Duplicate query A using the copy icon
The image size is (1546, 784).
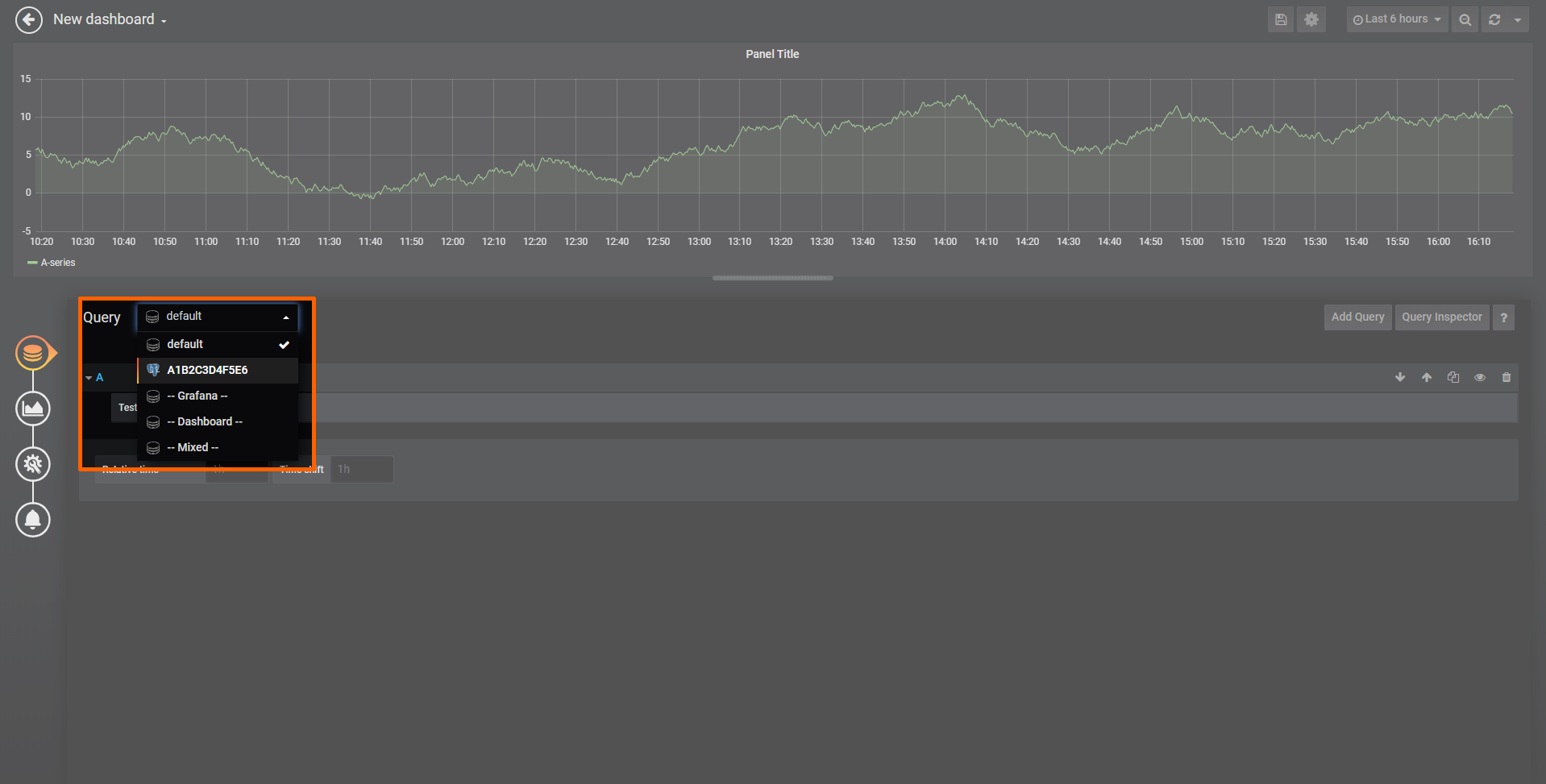(1453, 377)
